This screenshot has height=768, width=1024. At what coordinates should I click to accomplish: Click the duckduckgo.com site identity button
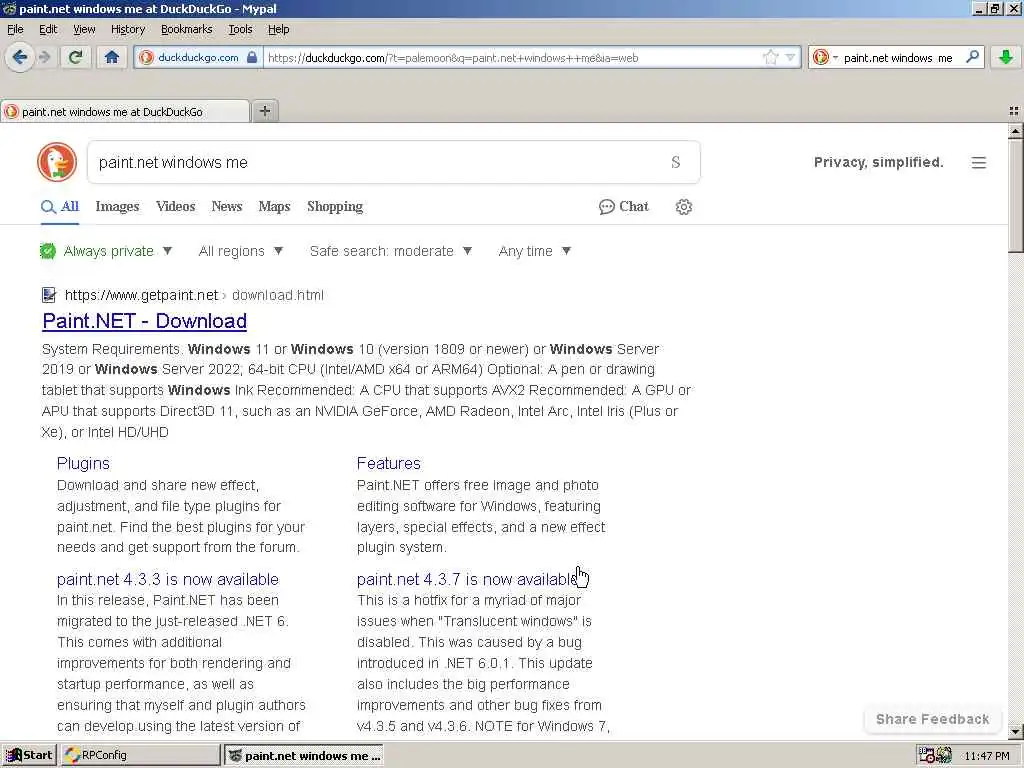point(198,57)
